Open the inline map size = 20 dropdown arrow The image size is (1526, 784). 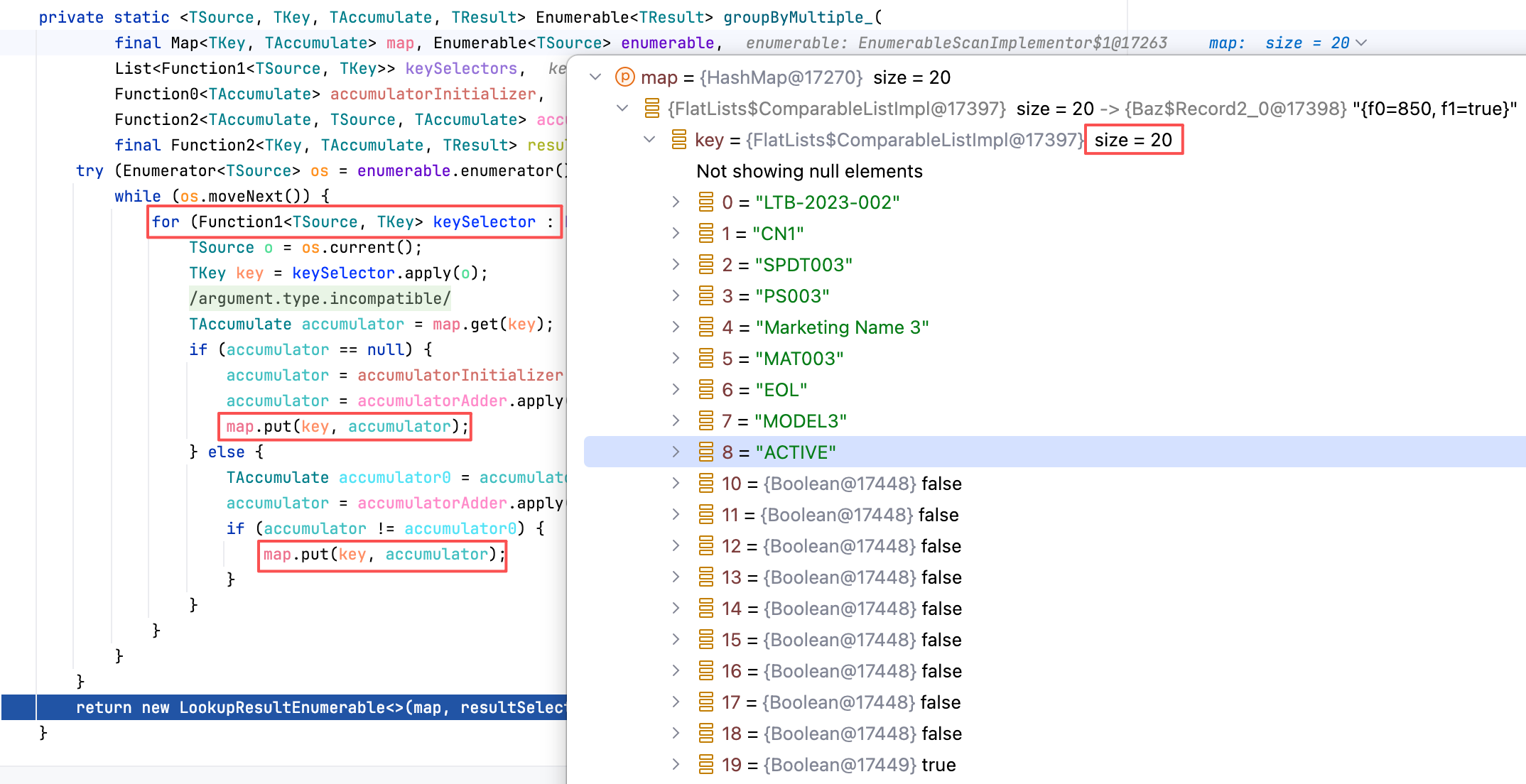pyautogui.click(x=1361, y=43)
